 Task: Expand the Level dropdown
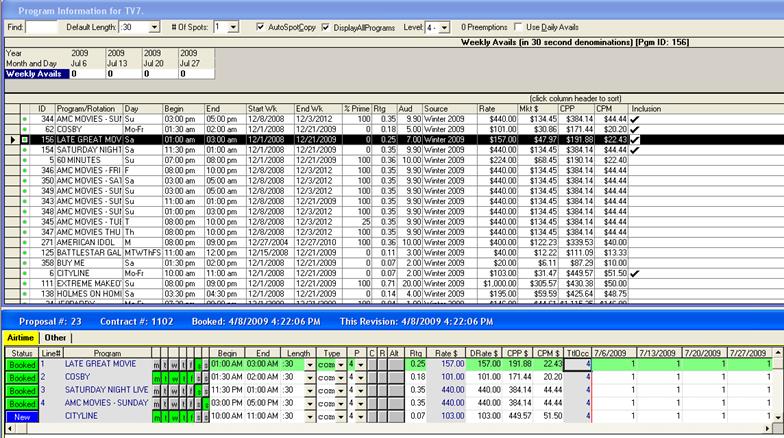click(x=444, y=27)
